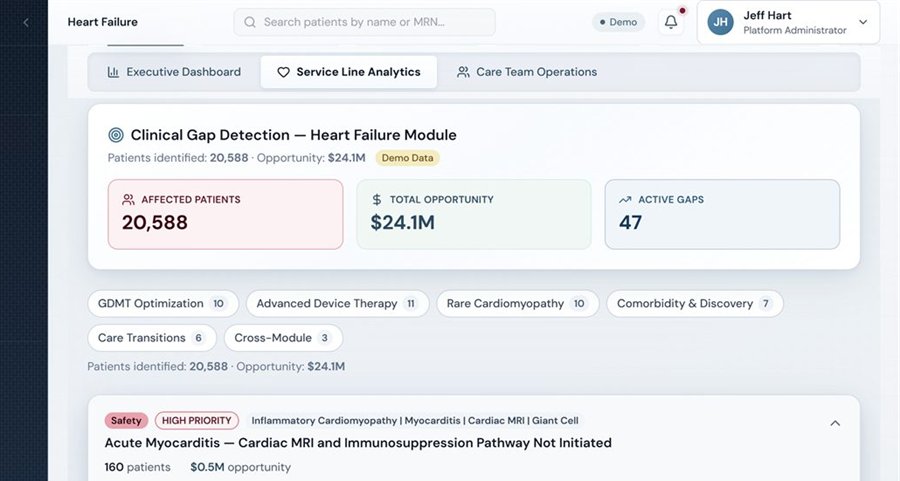Open the Total Opportunity $24.1M card

tap(474, 215)
